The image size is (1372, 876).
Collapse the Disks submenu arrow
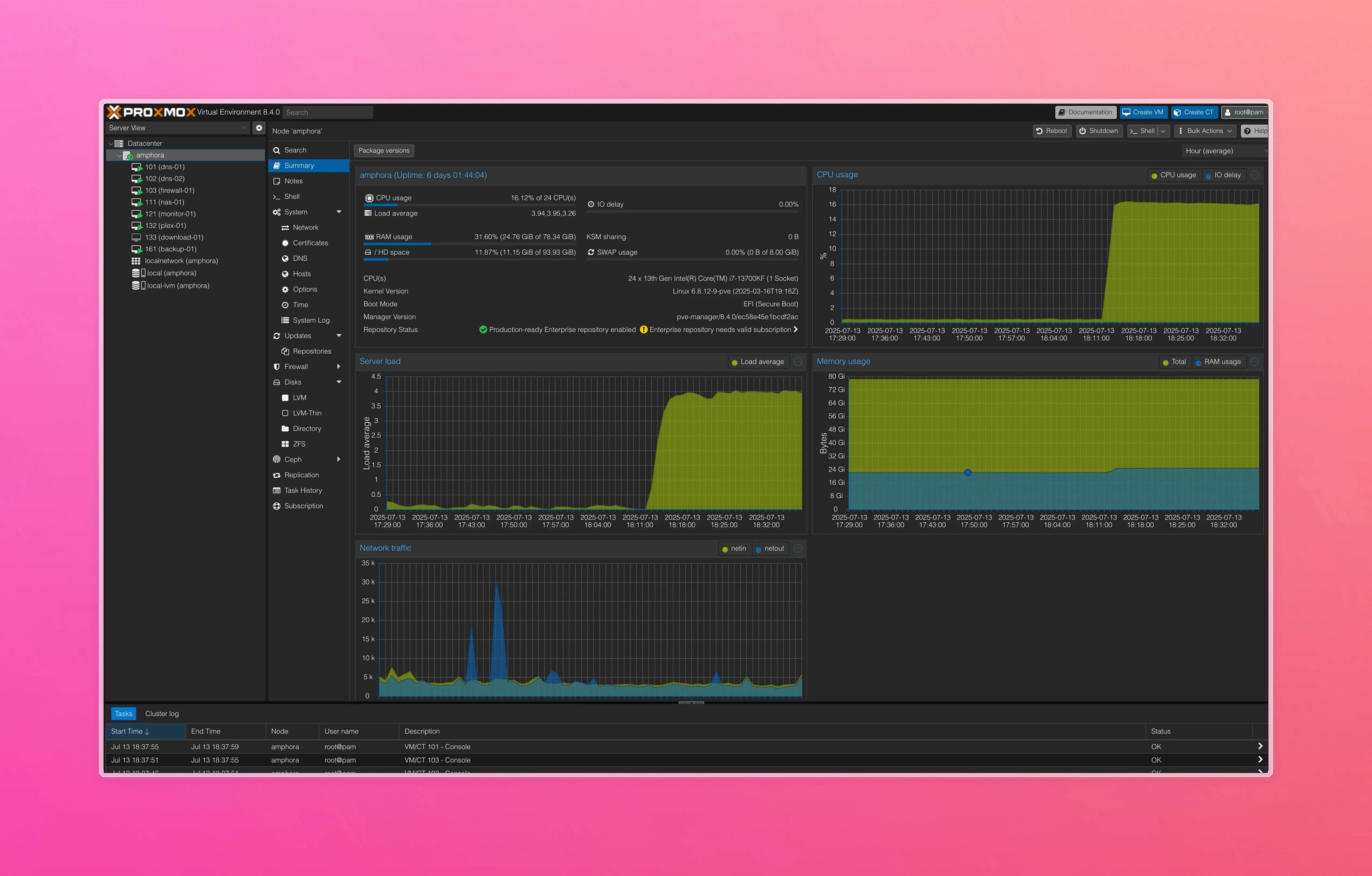click(x=339, y=382)
